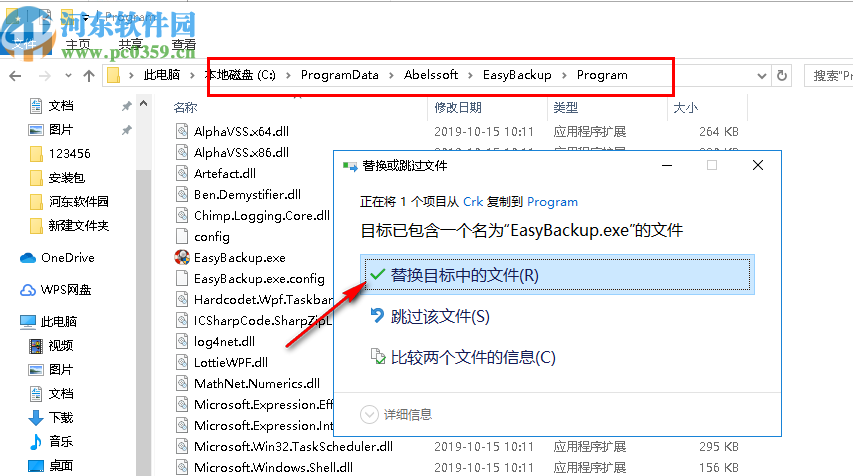Click Abelssoft in the address path
Viewport: 853px width, 476px height.
[x=431, y=75]
